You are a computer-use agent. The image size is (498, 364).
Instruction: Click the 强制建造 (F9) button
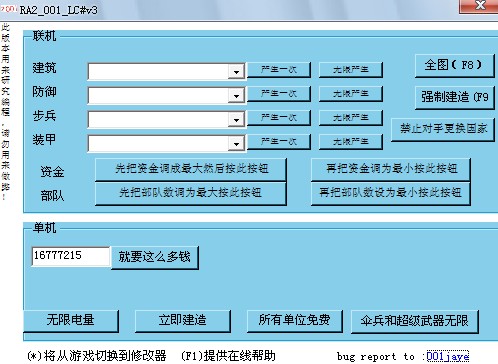pyautogui.click(x=454, y=97)
